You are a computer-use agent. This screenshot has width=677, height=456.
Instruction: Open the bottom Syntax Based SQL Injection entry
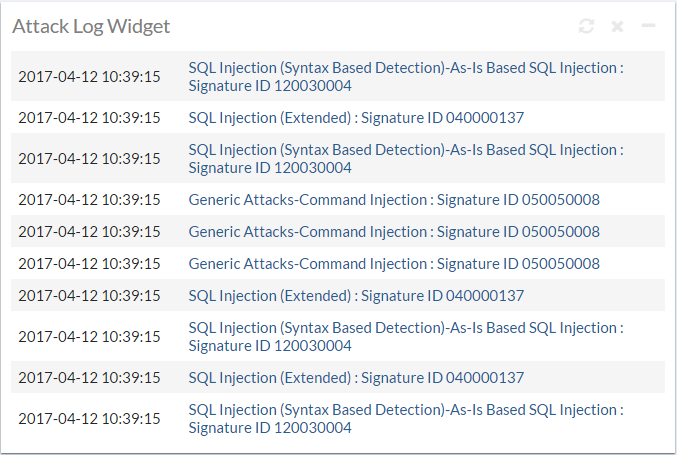[405, 418]
